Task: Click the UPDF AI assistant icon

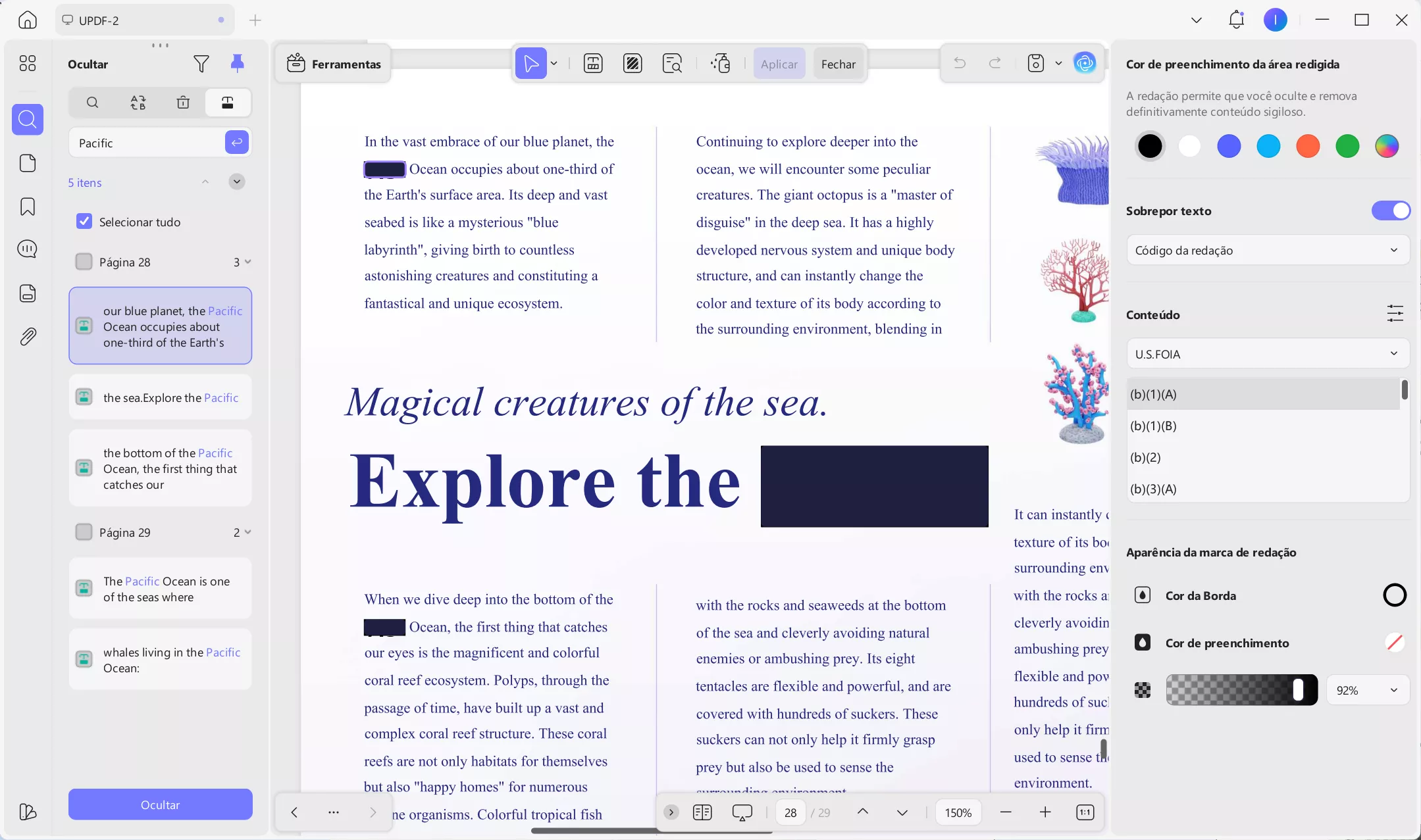Action: 1085,63
